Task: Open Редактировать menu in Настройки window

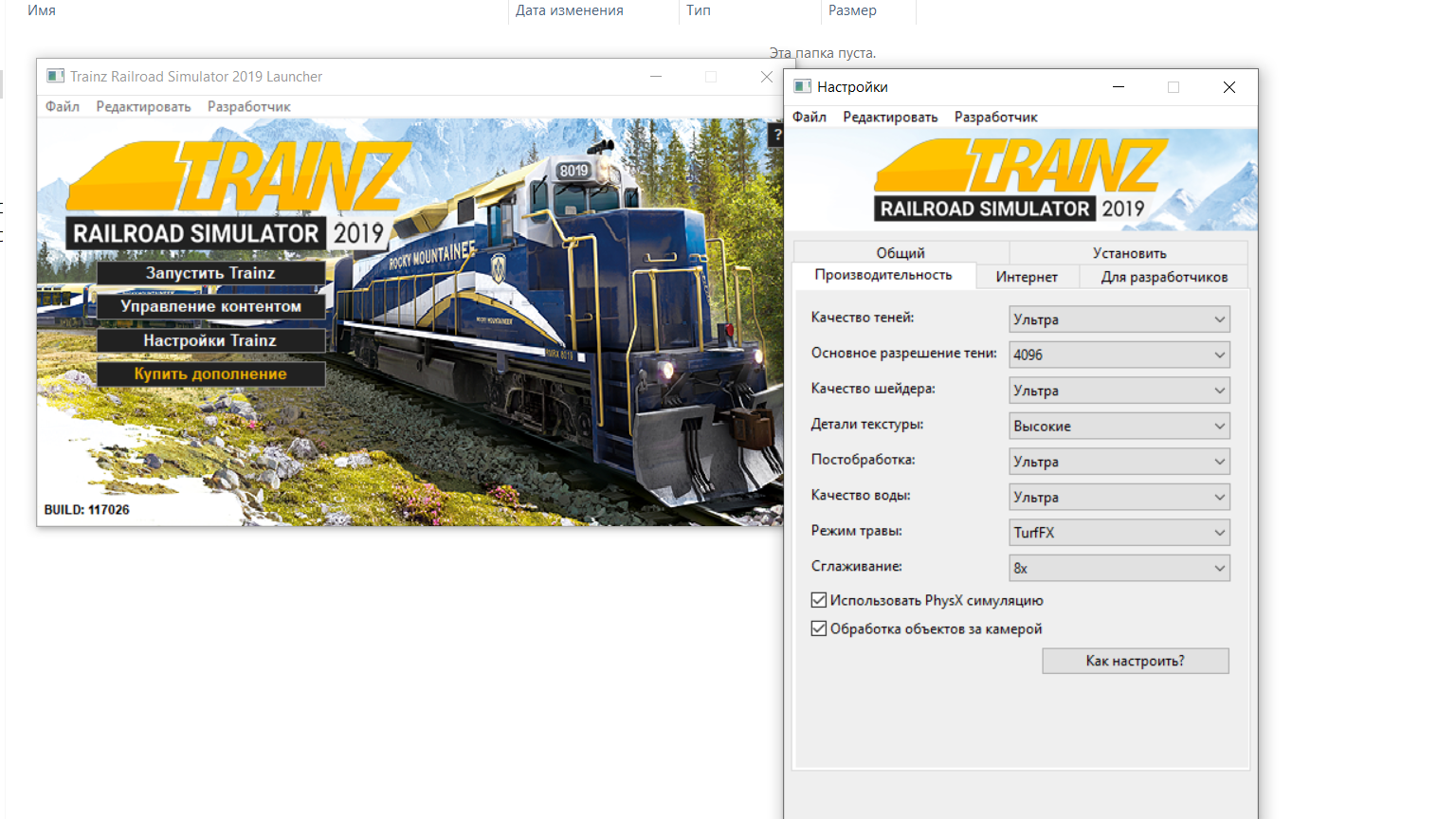Action: pyautogui.click(x=890, y=117)
